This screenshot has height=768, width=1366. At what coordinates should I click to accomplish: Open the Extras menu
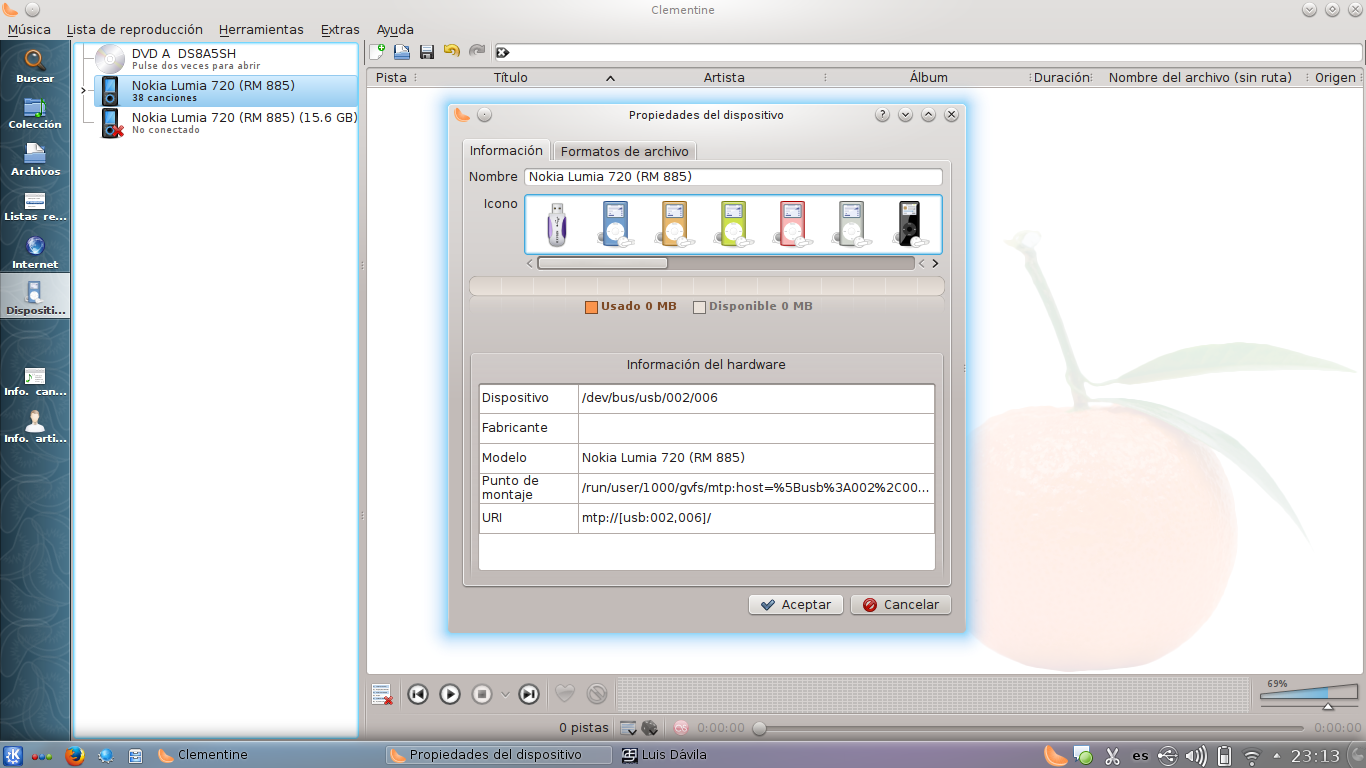(340, 30)
